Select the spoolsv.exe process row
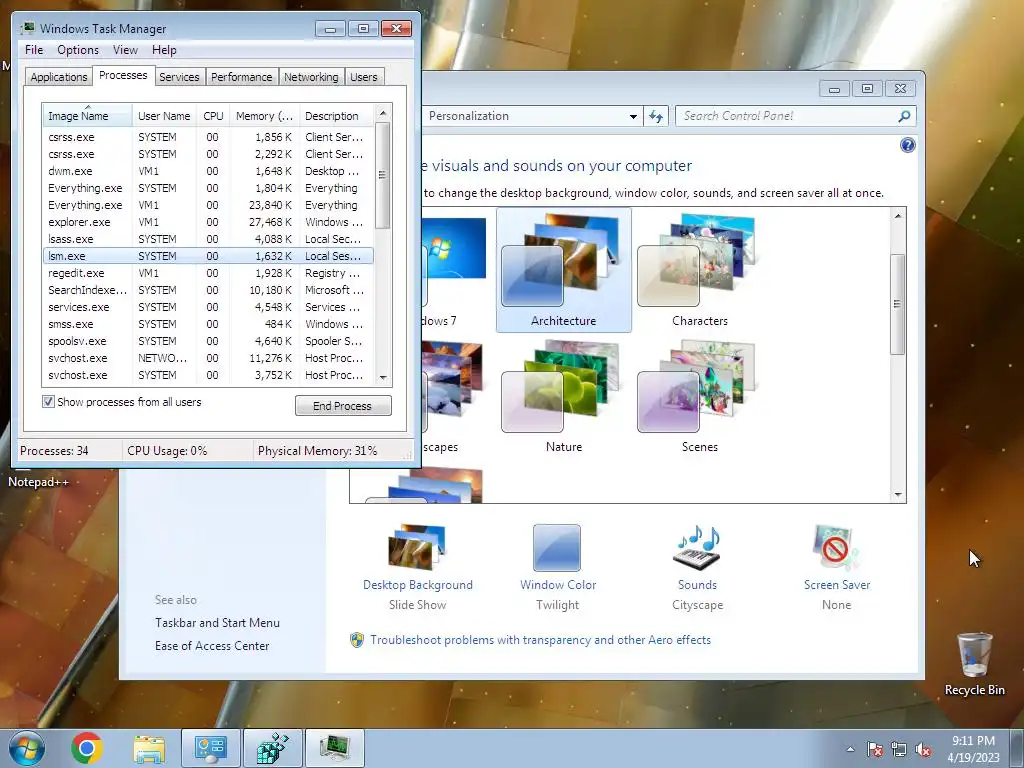1024x768 pixels. pyautogui.click(x=208, y=341)
